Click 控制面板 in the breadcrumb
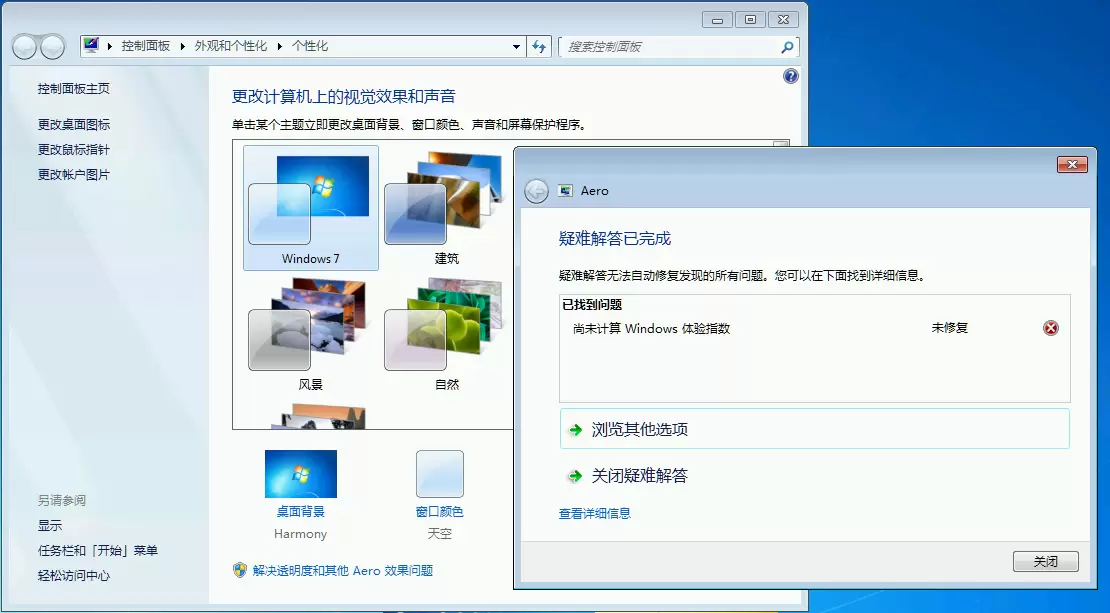This screenshot has height=613, width=1110. tap(146, 46)
